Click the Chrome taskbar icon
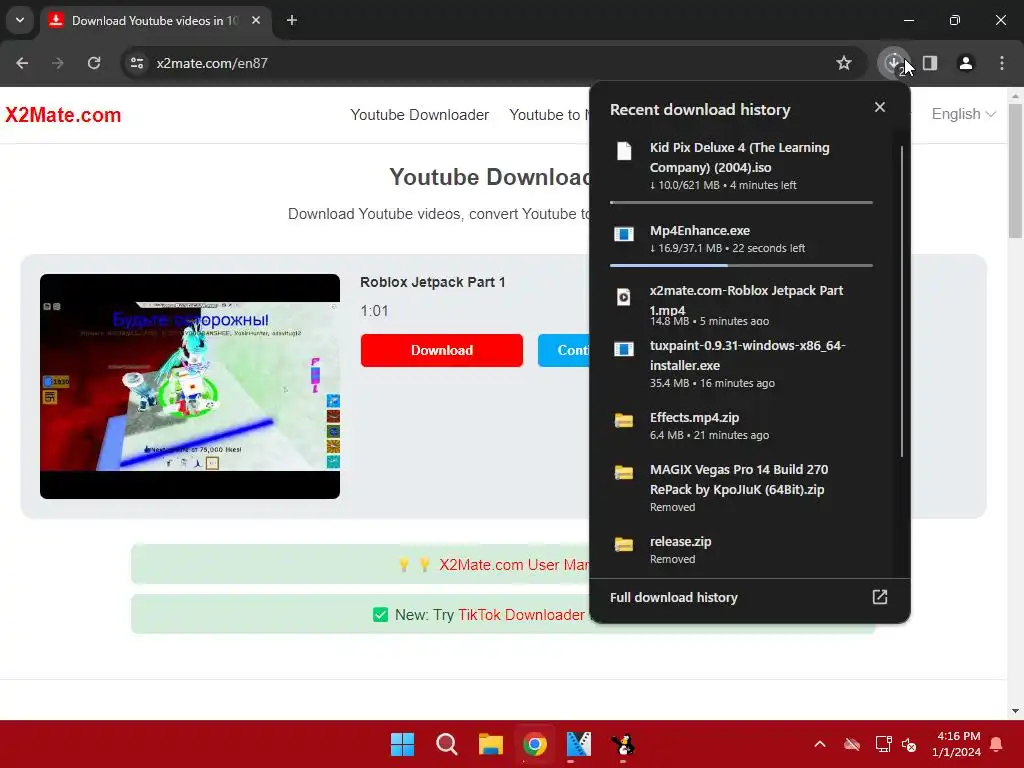 [535, 744]
